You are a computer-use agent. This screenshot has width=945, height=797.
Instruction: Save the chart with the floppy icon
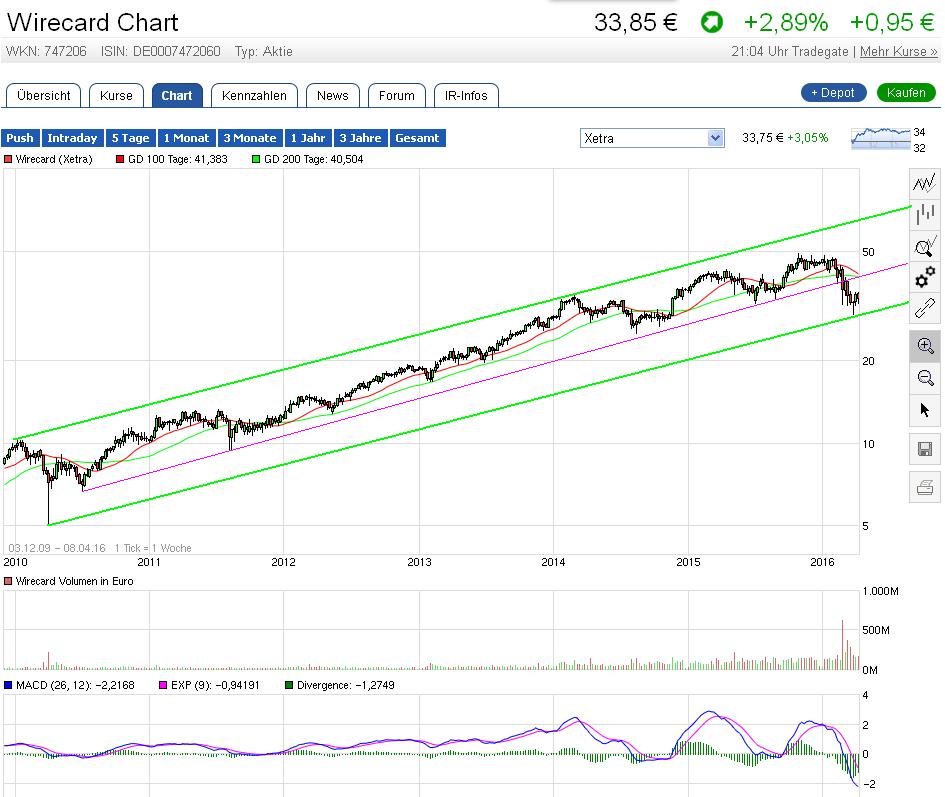(924, 449)
